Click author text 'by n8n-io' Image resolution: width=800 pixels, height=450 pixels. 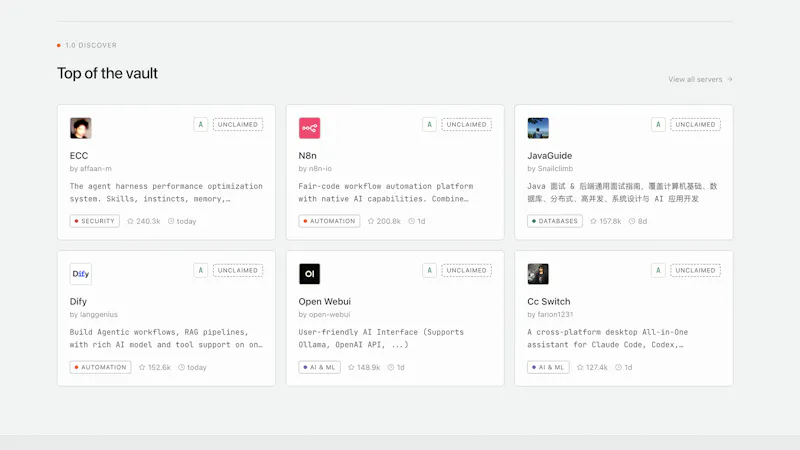[315, 168]
